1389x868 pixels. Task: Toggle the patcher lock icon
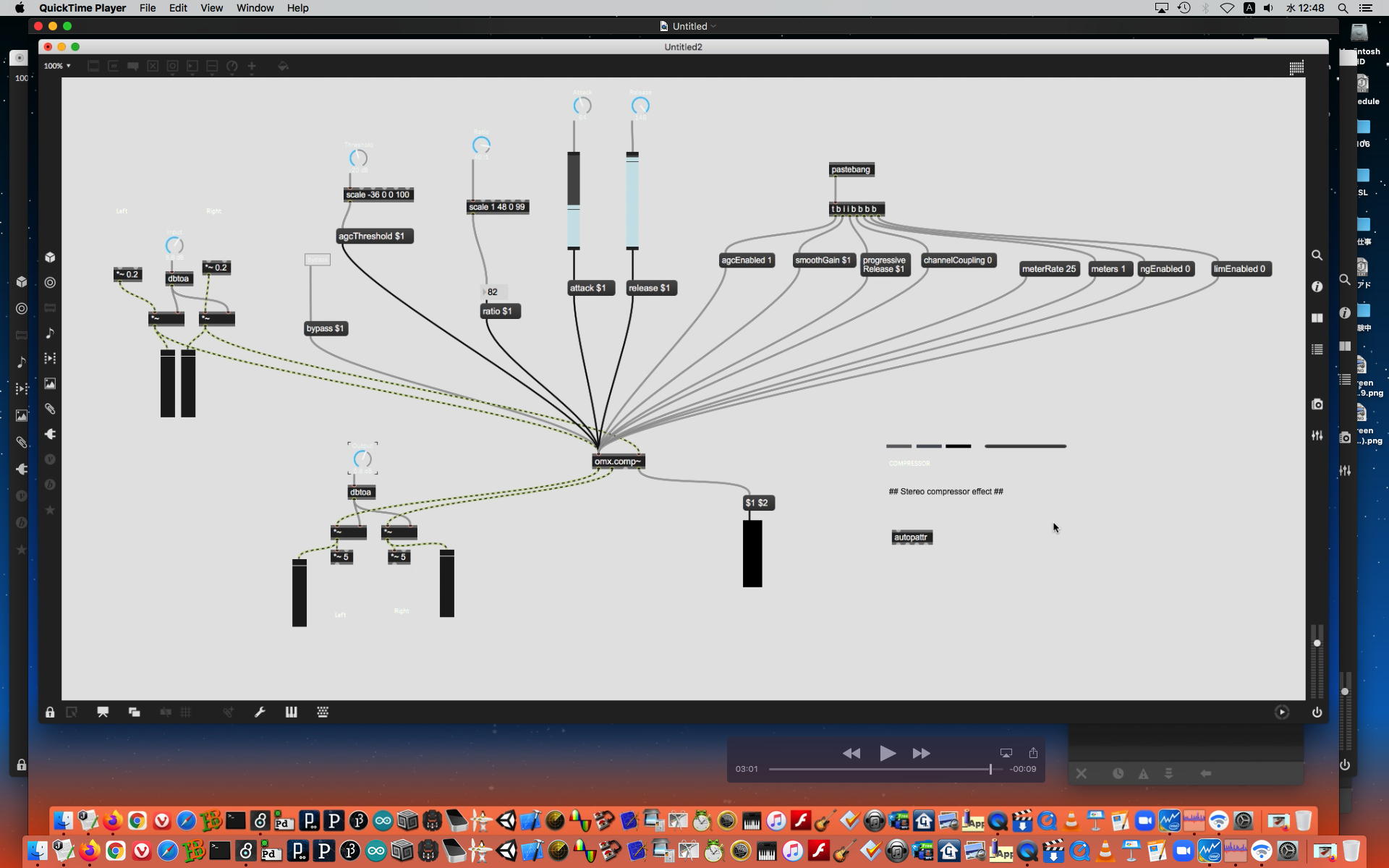coord(50,712)
